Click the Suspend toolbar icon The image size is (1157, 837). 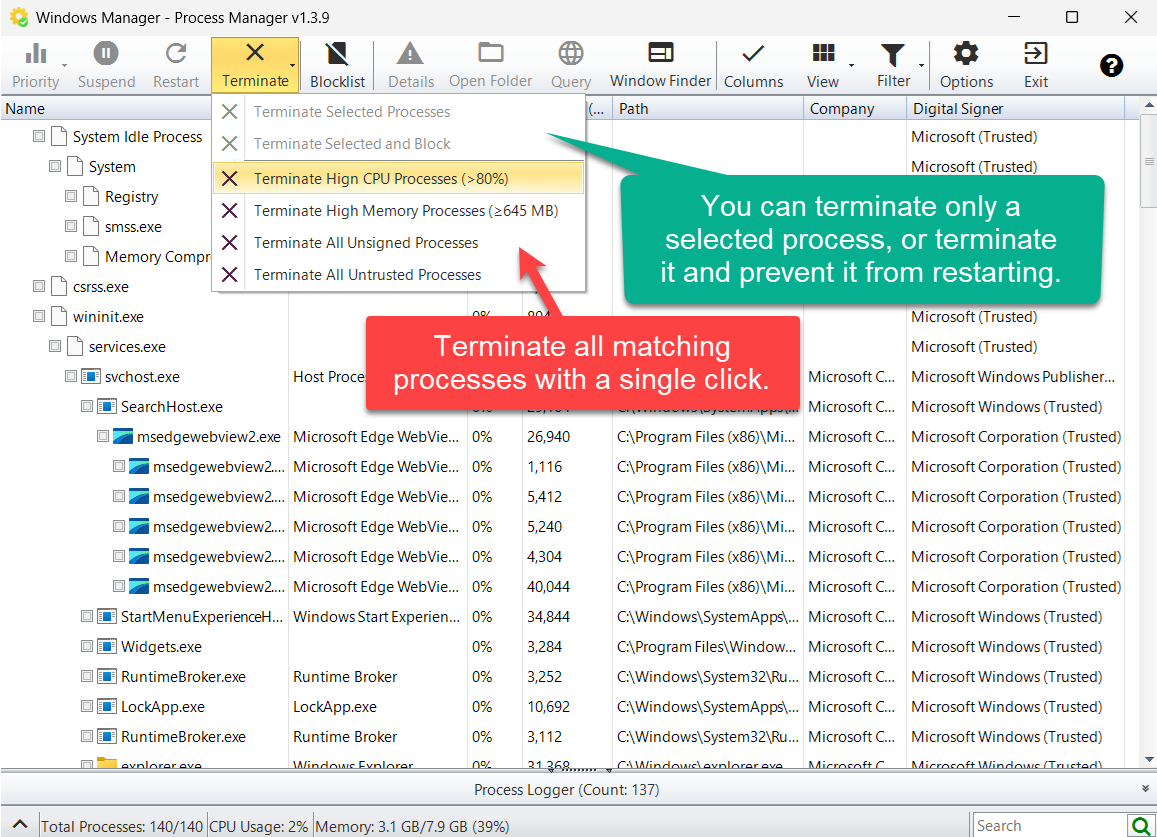coord(106,53)
